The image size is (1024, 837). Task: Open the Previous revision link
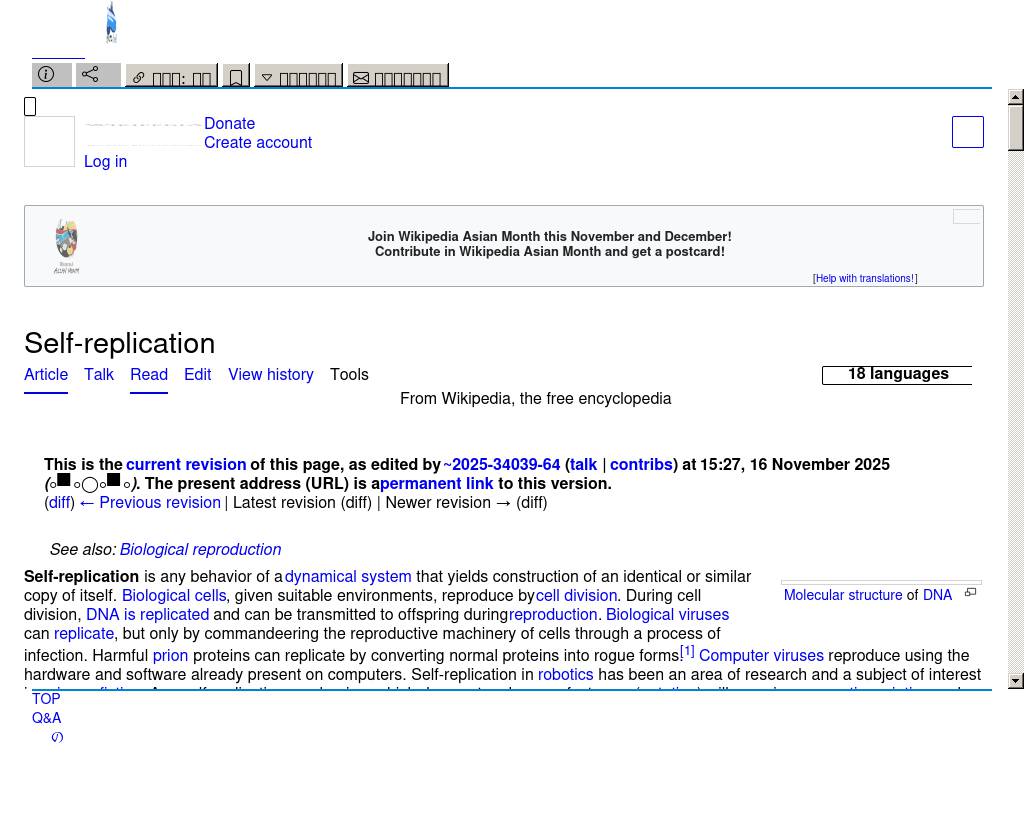(x=159, y=502)
